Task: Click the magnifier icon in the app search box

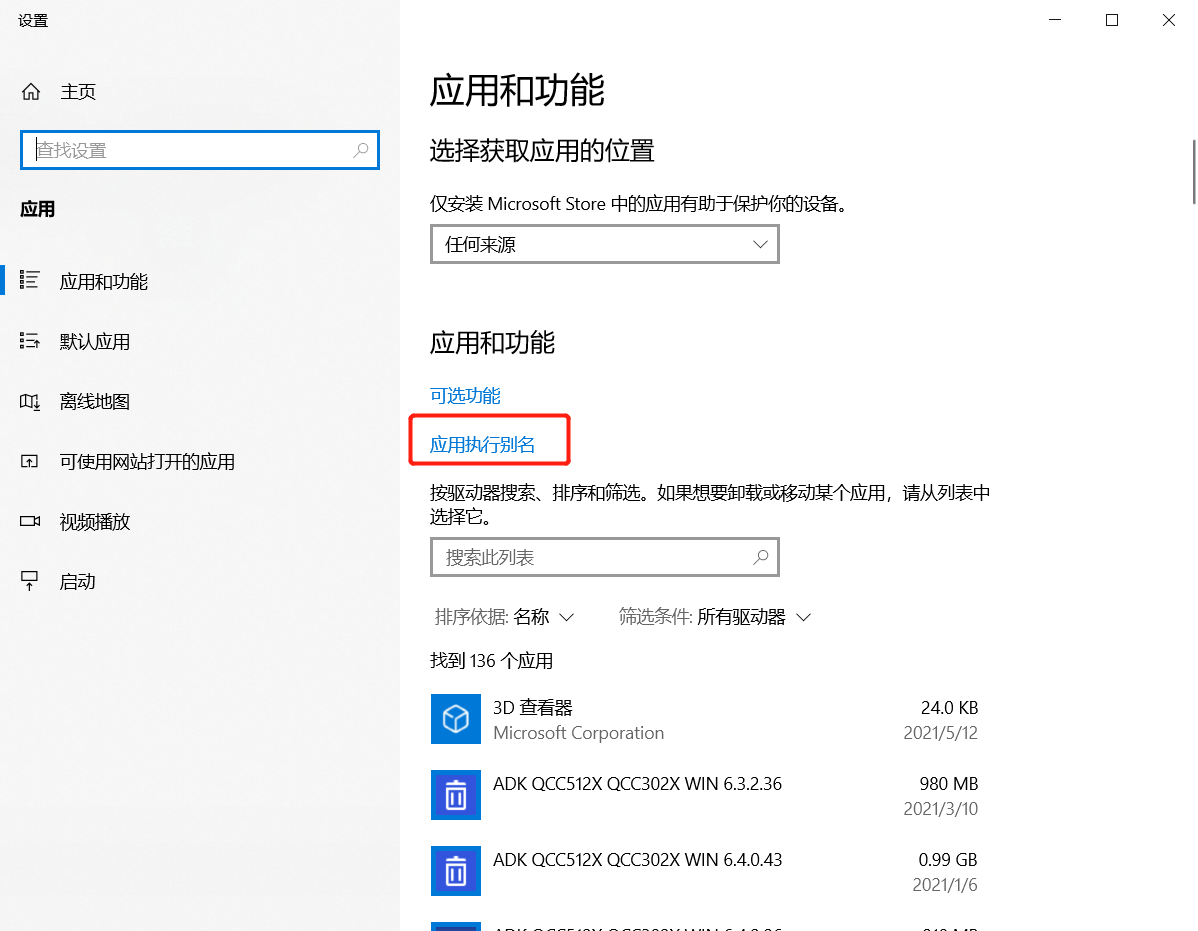Action: (x=760, y=557)
